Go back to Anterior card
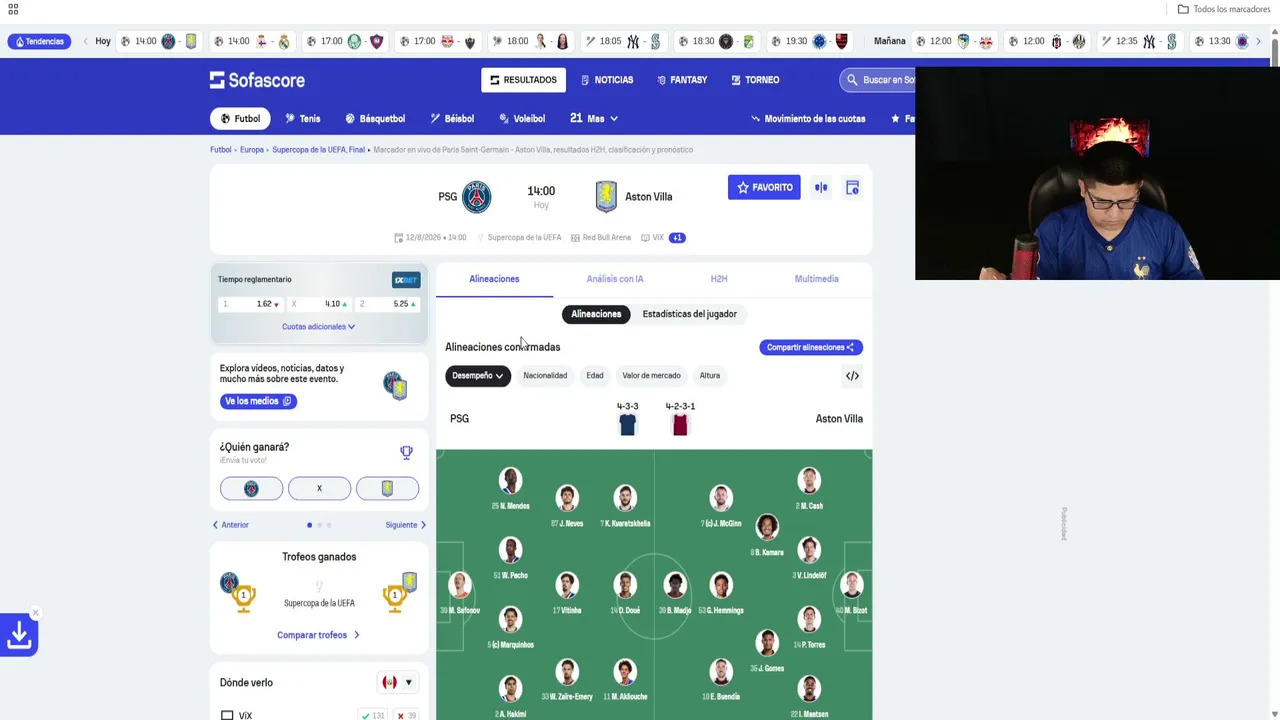1280x720 pixels. [230, 525]
